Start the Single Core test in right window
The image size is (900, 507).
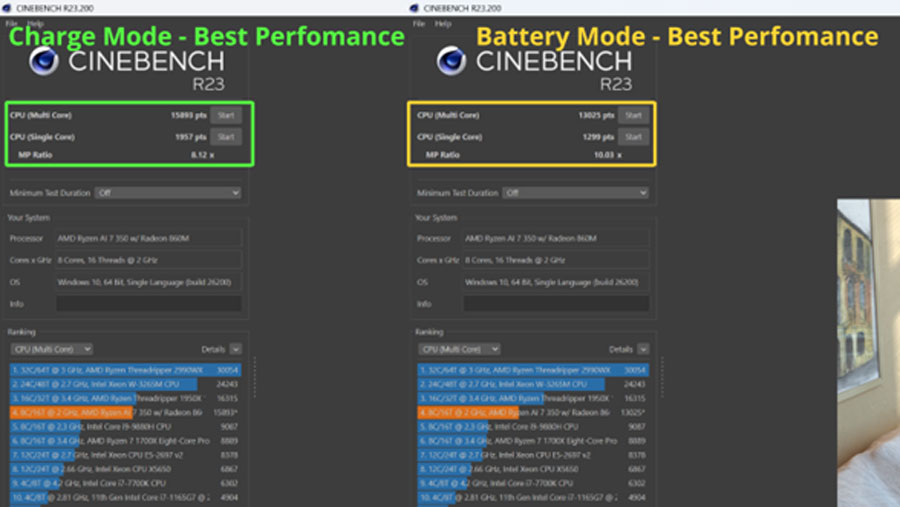pos(633,136)
